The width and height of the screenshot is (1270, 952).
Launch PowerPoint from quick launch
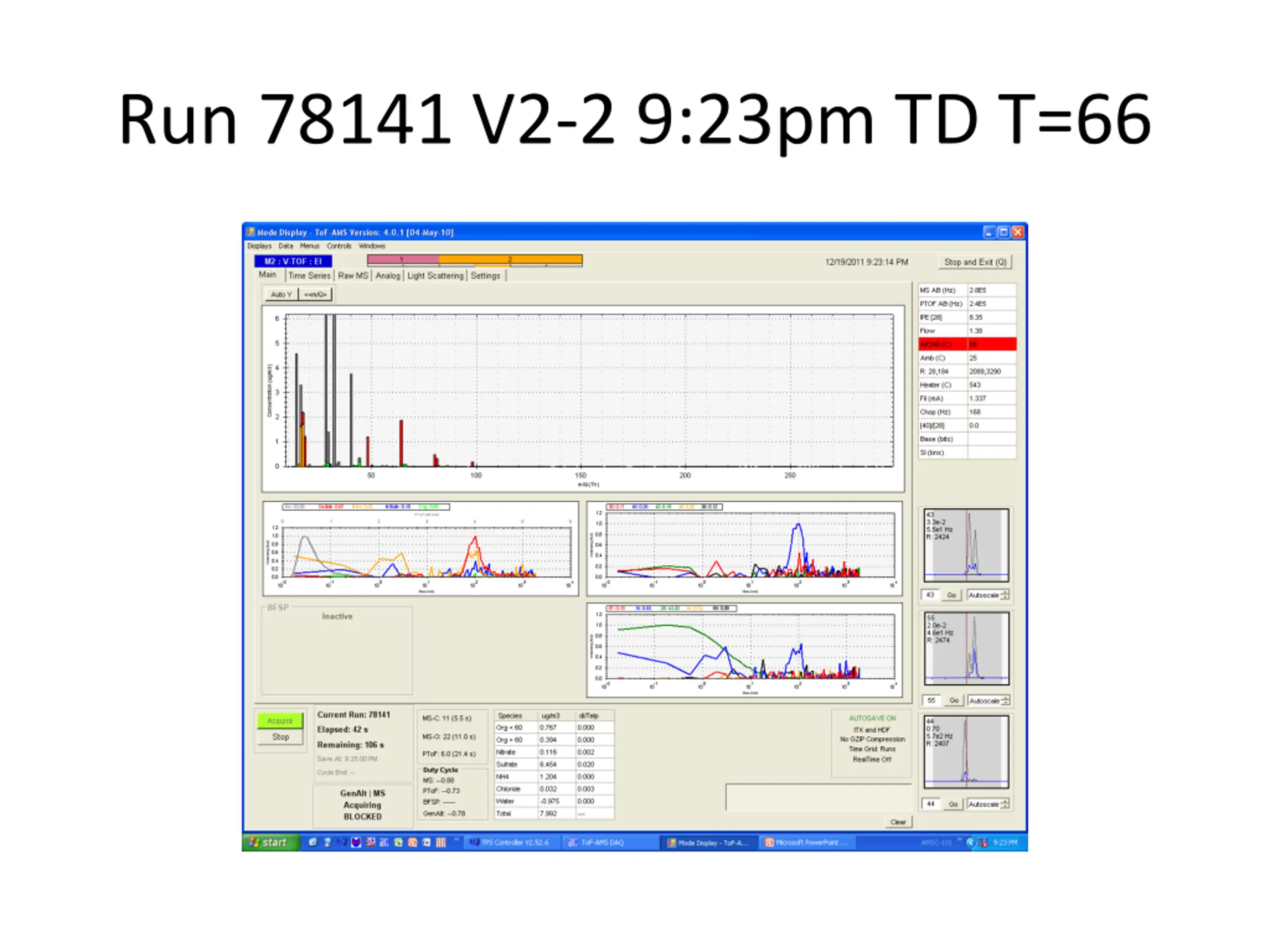(x=412, y=842)
